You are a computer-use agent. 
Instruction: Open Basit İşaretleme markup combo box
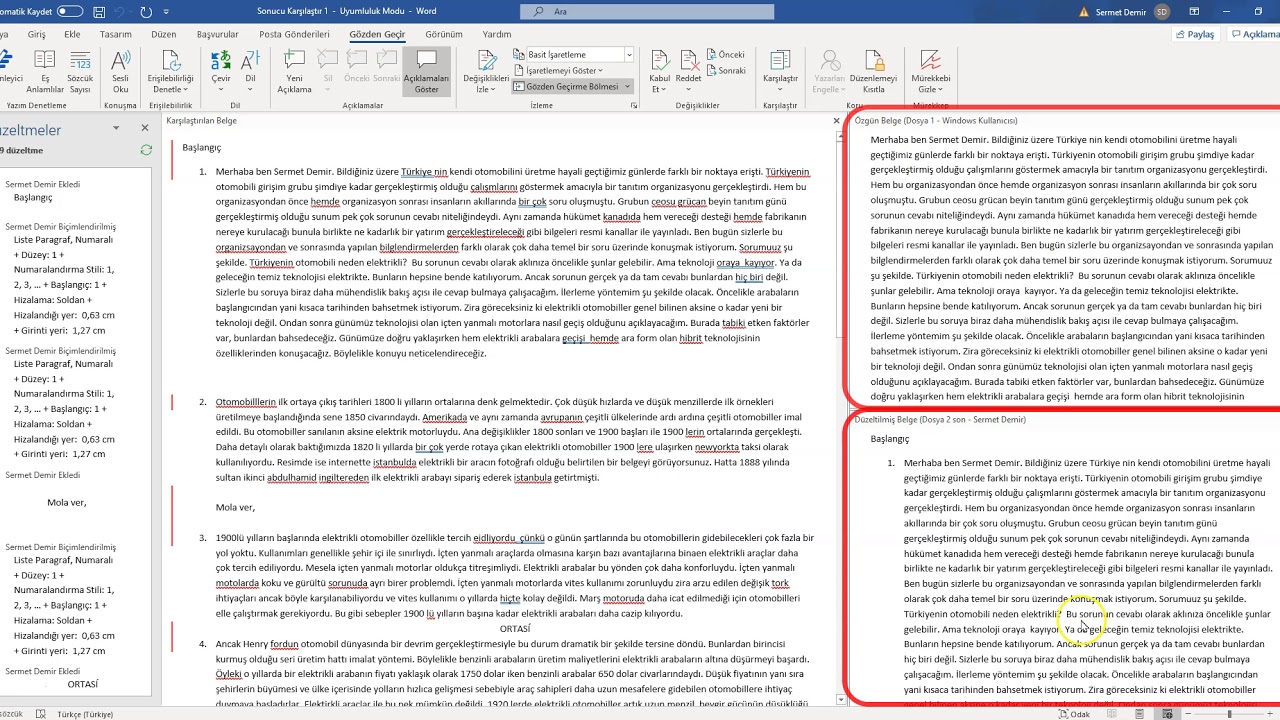(573, 54)
